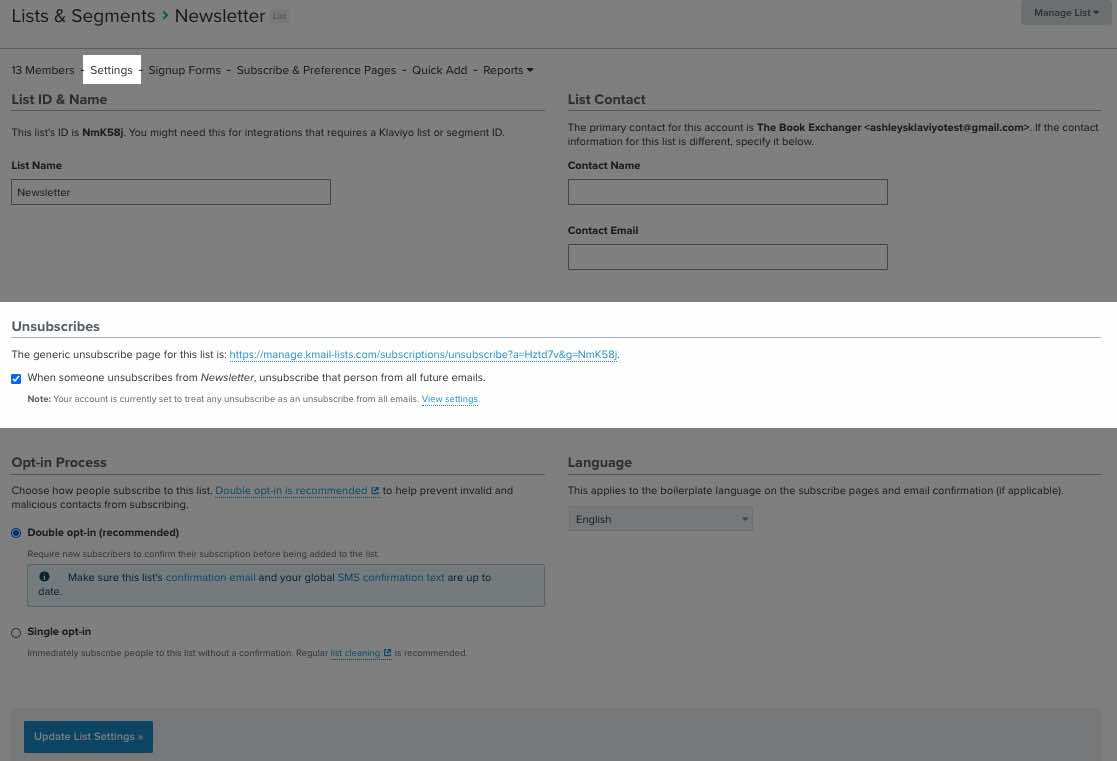Viewport: 1117px width, 761px height.
Task: Click the Contact Email input field
Action: click(727, 257)
